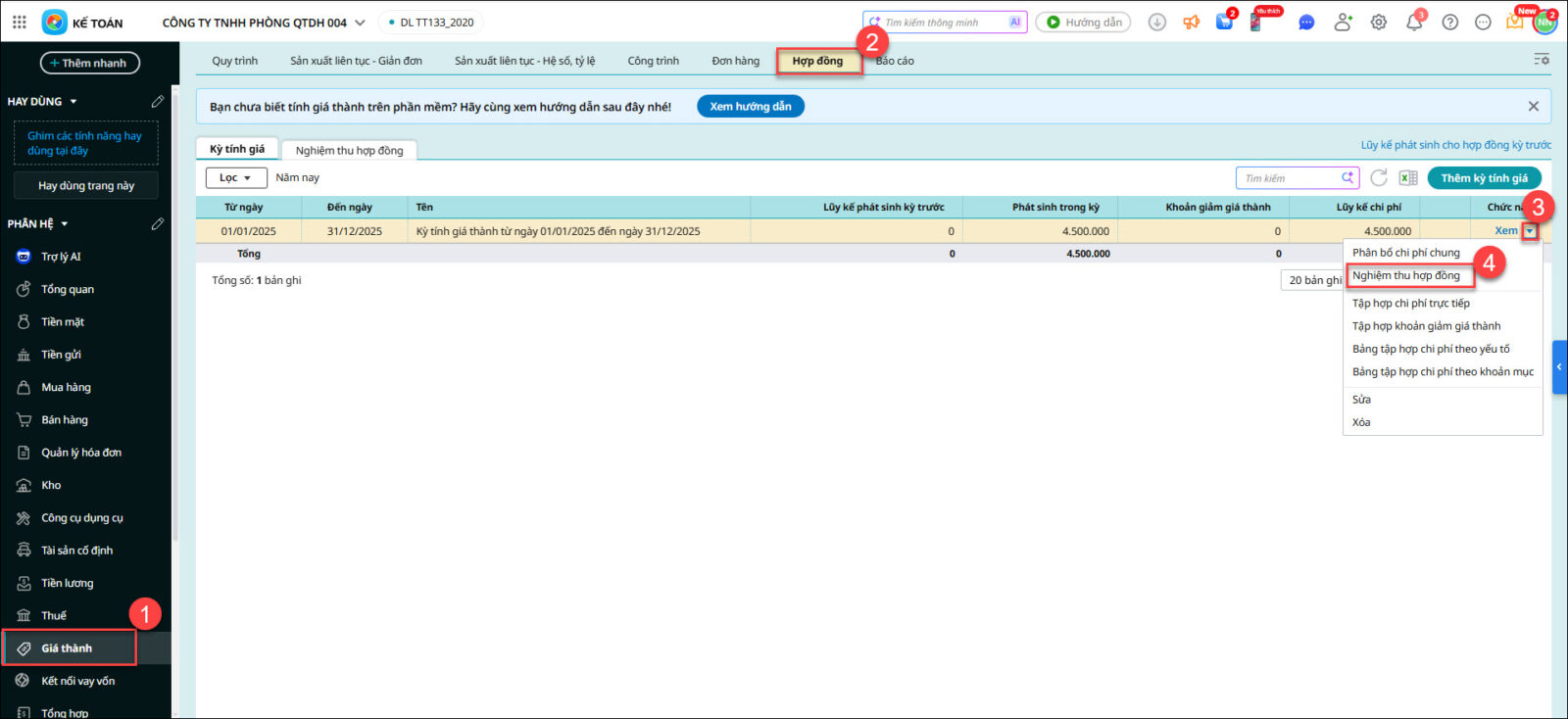Click the help question mark icon

point(1449,23)
